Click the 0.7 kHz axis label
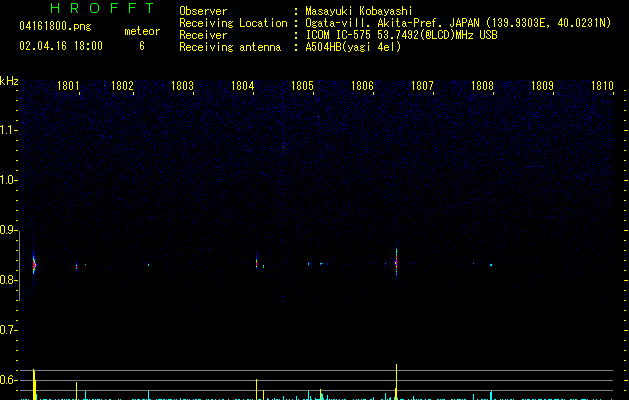 [x=8, y=330]
